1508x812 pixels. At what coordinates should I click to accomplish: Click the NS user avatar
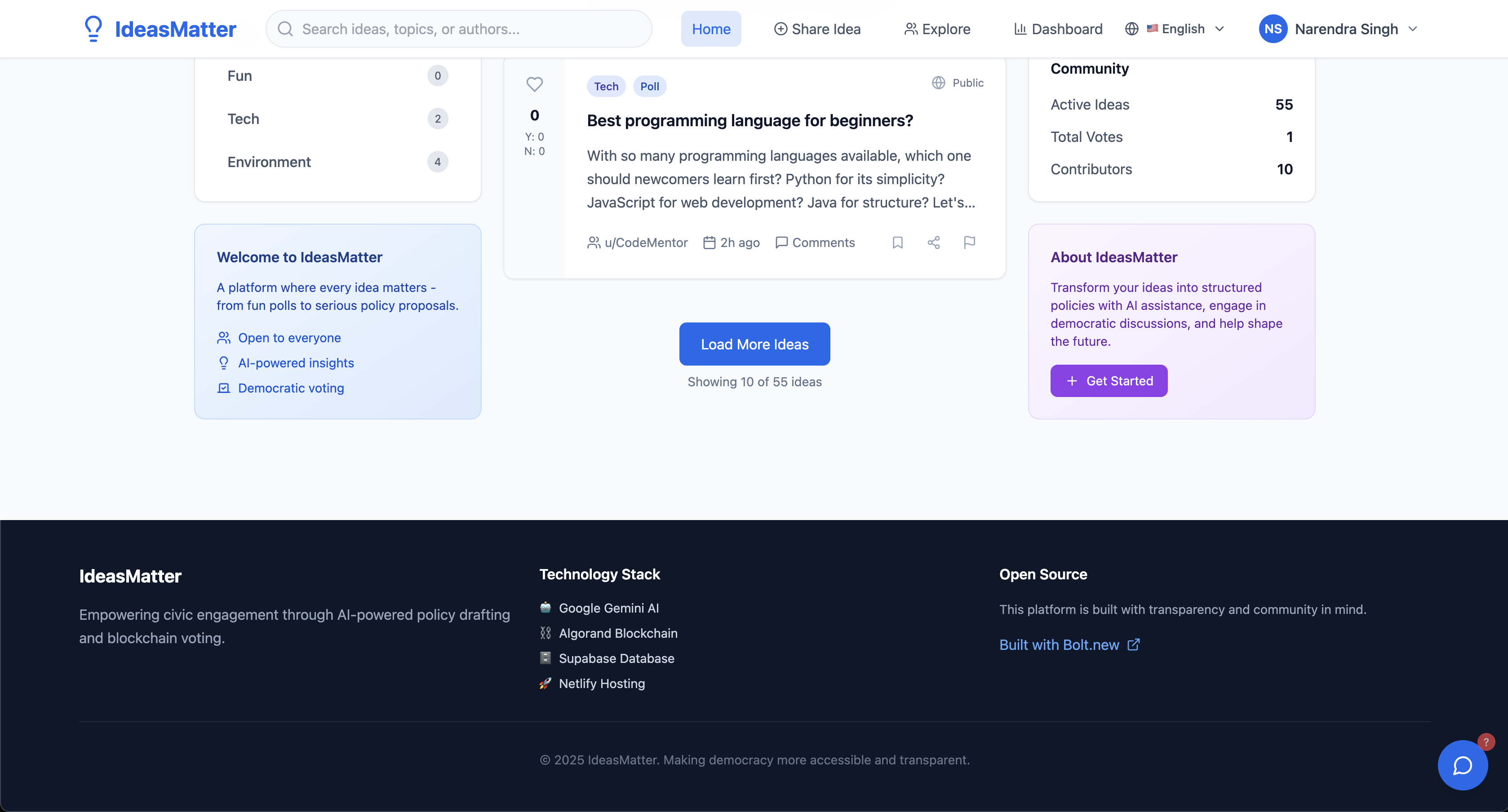pos(1273,29)
